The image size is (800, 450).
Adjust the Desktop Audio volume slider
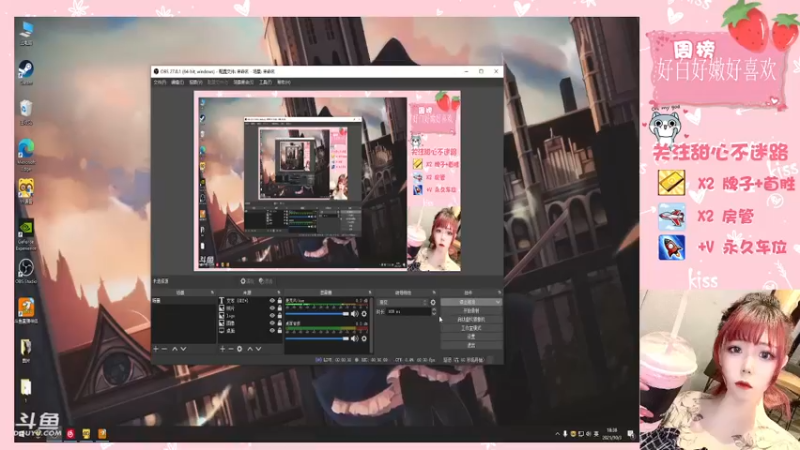[317, 338]
